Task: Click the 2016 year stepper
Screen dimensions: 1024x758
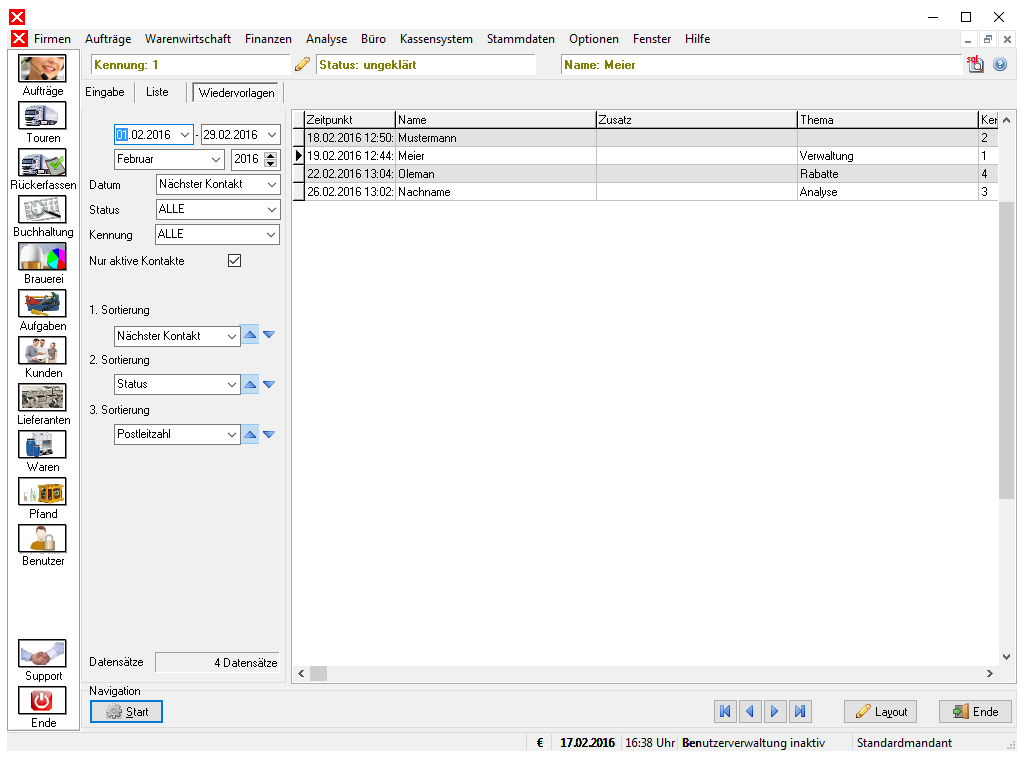Action: tap(270, 159)
